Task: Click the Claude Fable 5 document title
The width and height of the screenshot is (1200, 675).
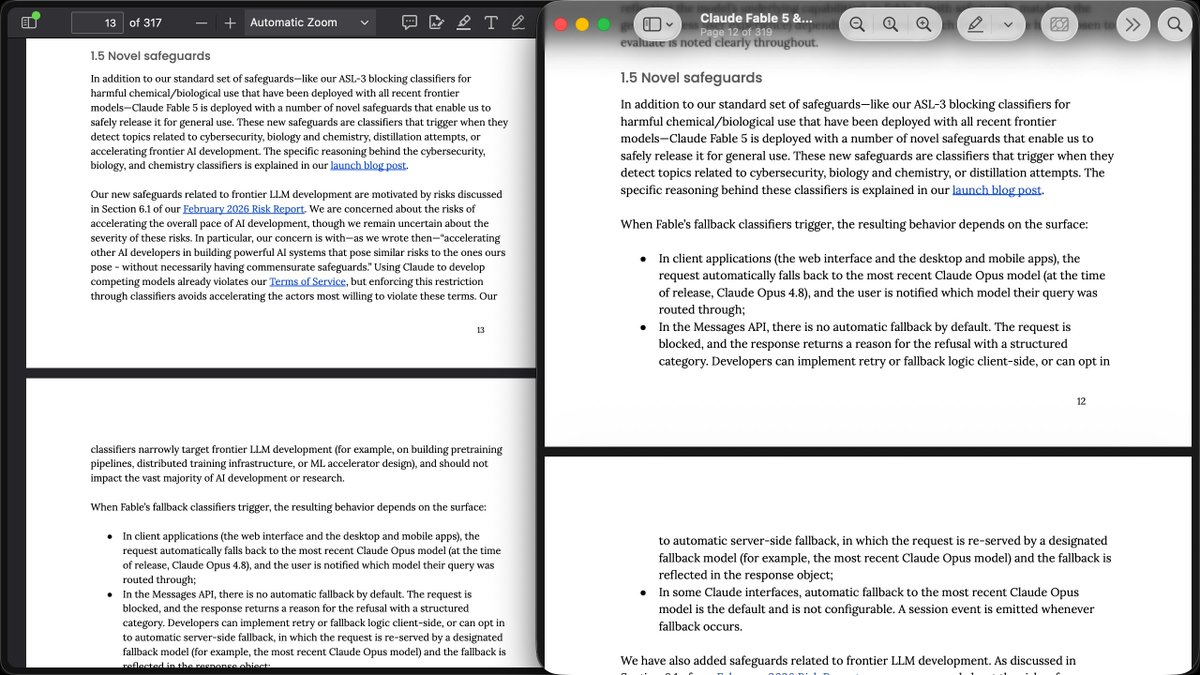Action: [756, 18]
